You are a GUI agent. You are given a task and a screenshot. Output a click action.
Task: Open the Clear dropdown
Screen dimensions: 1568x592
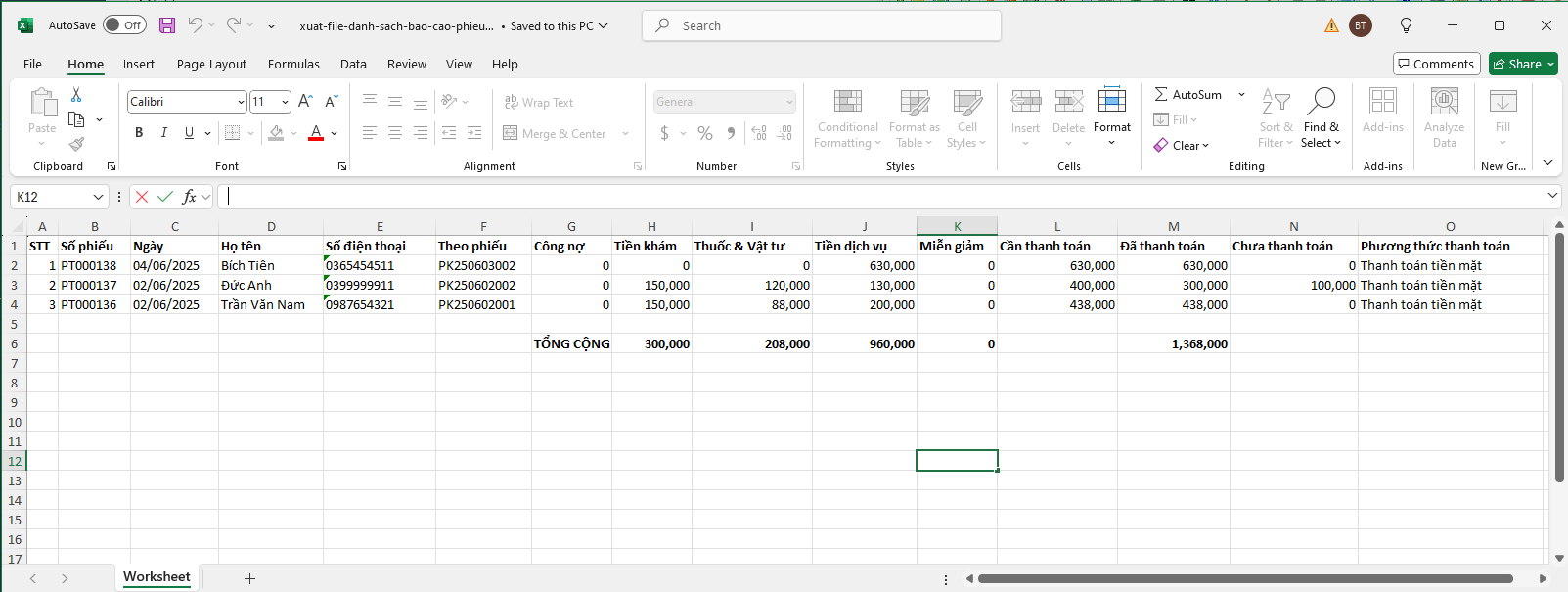[1182, 145]
